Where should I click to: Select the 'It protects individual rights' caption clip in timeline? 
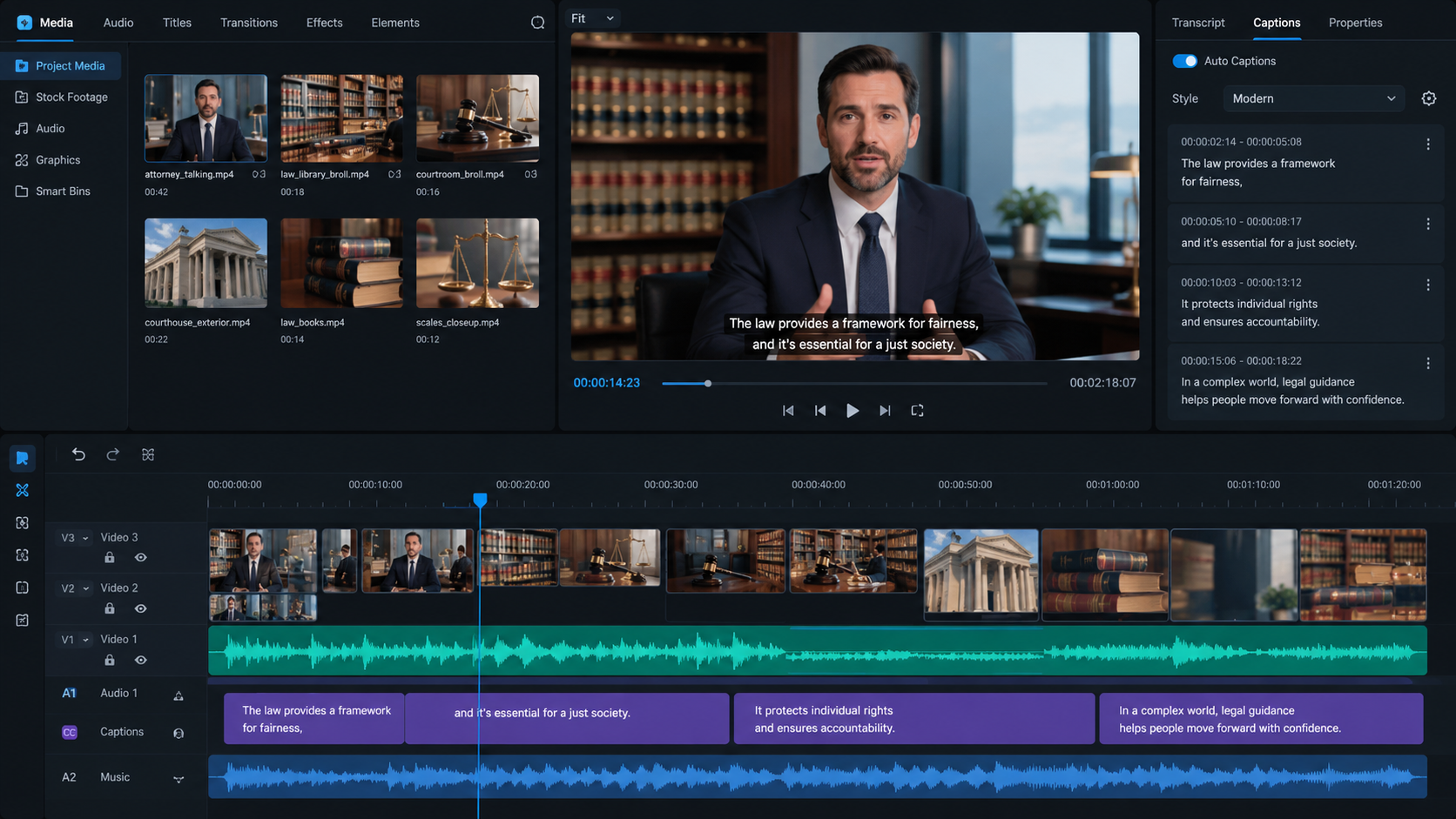point(913,719)
